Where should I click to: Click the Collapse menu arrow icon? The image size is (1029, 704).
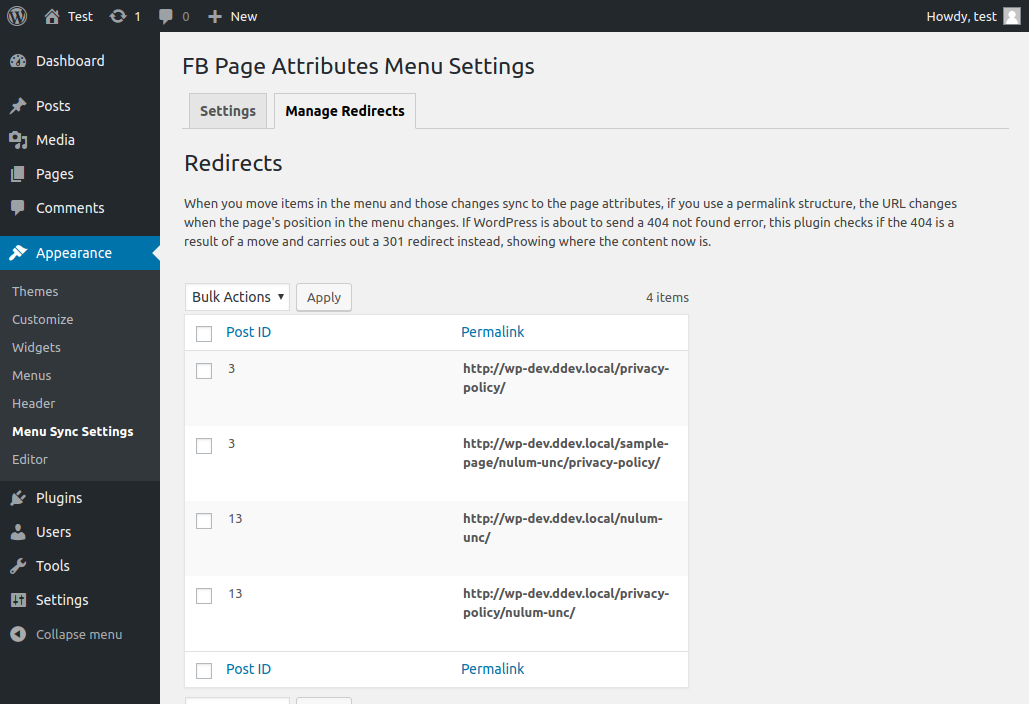coord(18,634)
